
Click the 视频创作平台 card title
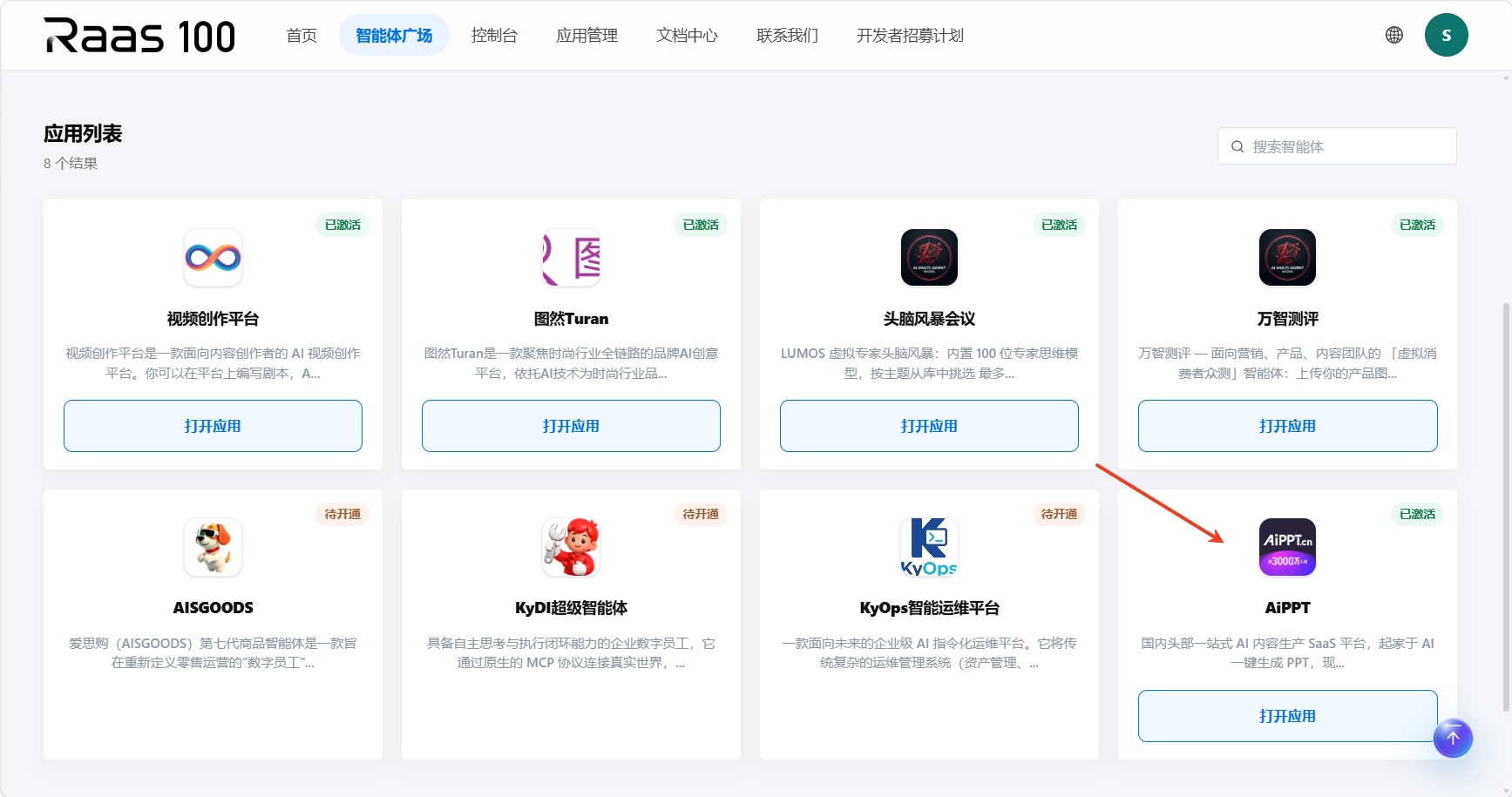pos(213,319)
